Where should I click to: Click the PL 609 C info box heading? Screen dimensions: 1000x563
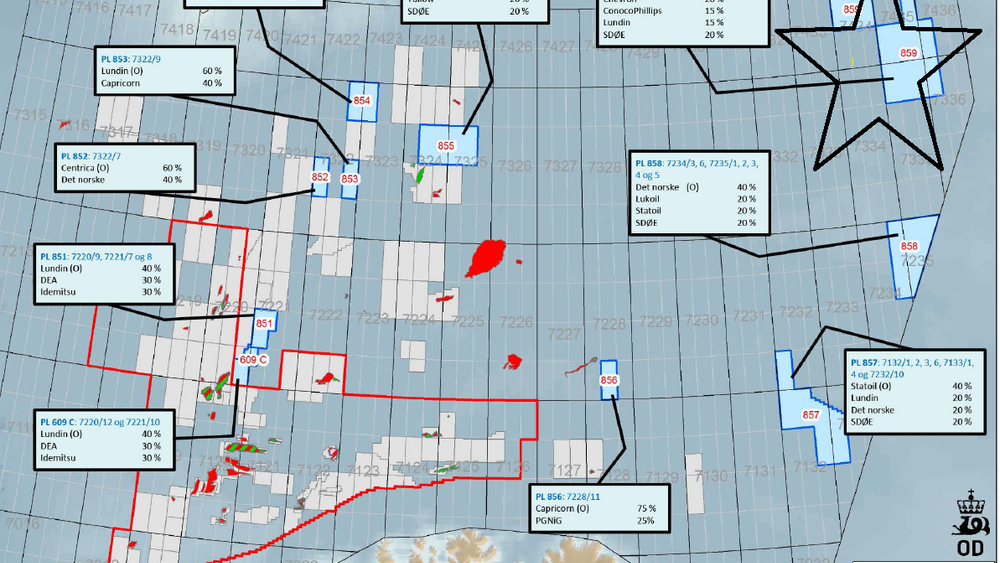point(100,421)
